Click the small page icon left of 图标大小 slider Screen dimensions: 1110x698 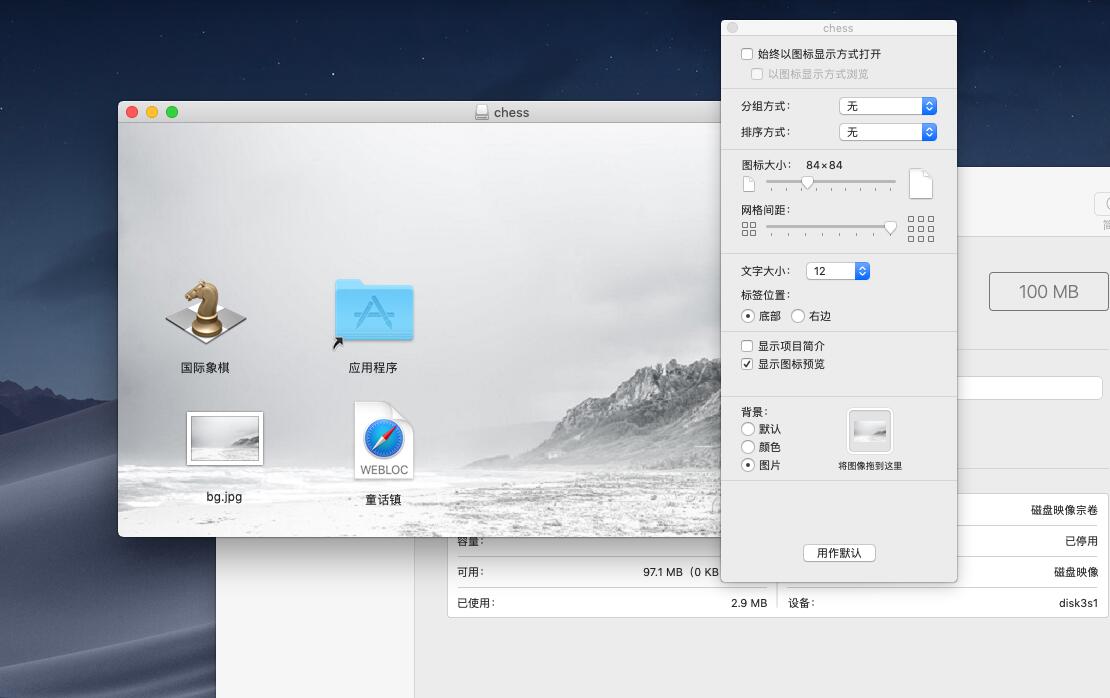click(749, 183)
